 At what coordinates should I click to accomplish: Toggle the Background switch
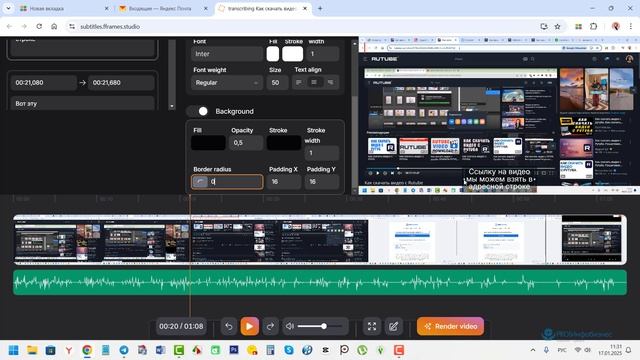tap(198, 111)
